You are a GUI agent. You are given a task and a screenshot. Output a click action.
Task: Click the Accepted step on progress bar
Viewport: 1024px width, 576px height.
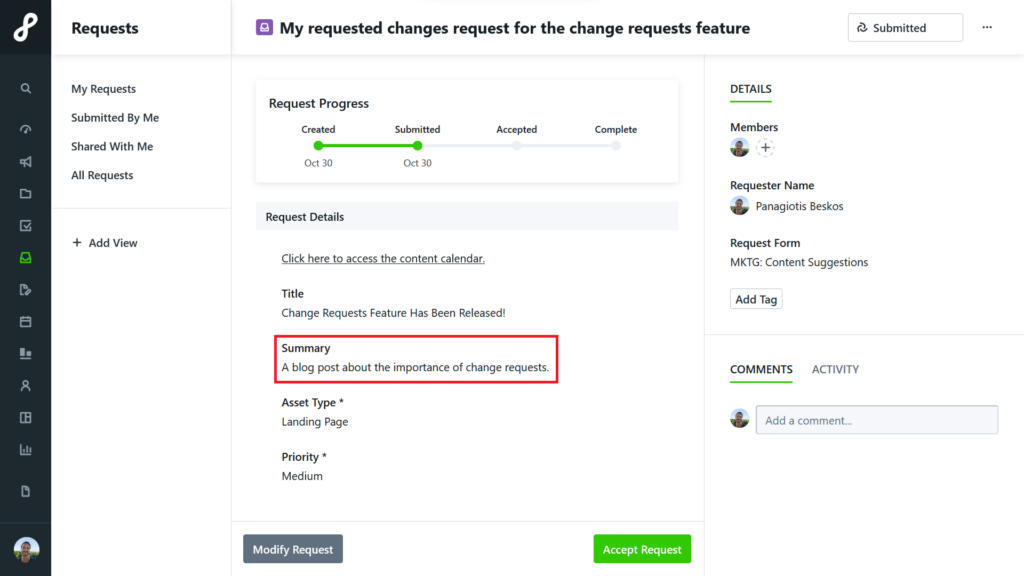pos(517,146)
